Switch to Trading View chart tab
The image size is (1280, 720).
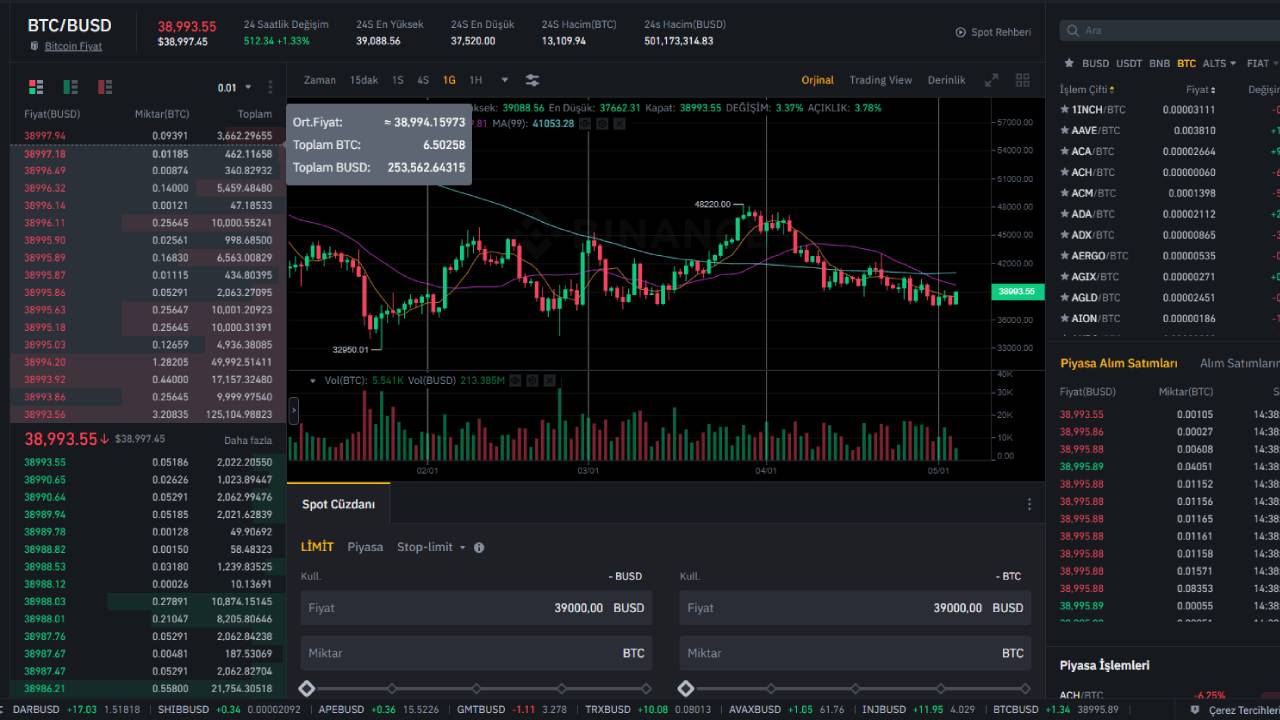click(x=881, y=80)
